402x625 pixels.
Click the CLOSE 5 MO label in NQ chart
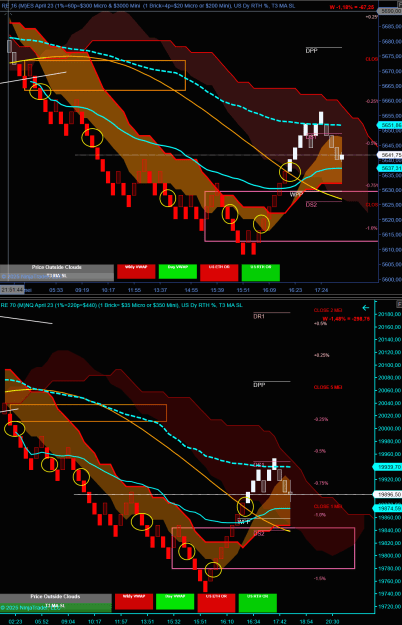pos(328,387)
